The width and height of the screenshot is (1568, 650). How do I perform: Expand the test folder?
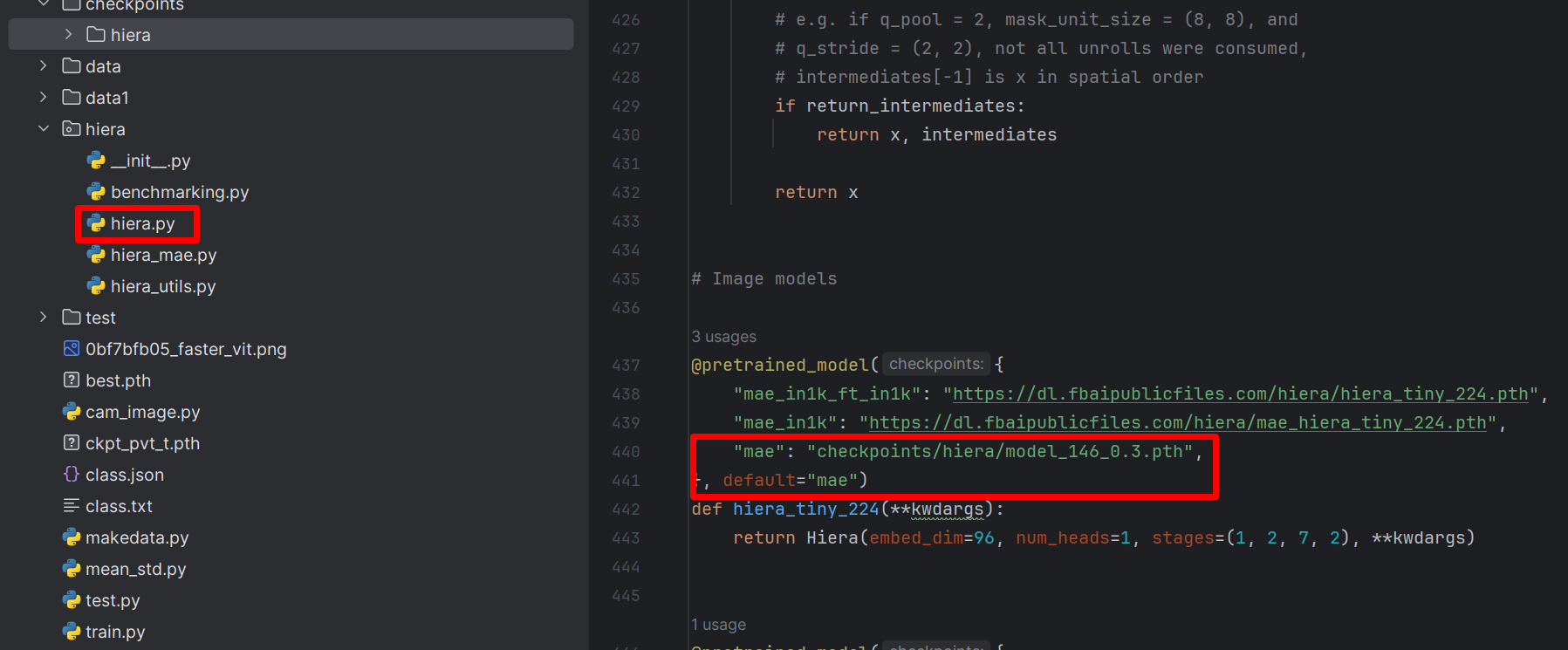click(x=44, y=318)
